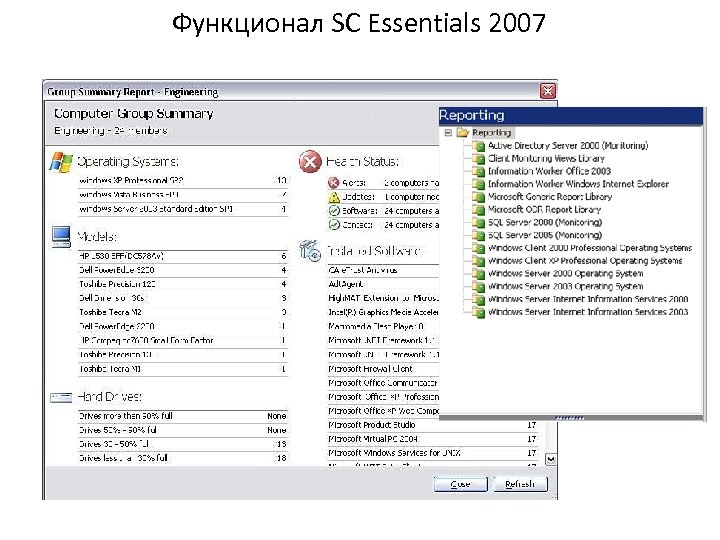Click icon beside Windows Server Internet Information Services 2003

click(479, 313)
